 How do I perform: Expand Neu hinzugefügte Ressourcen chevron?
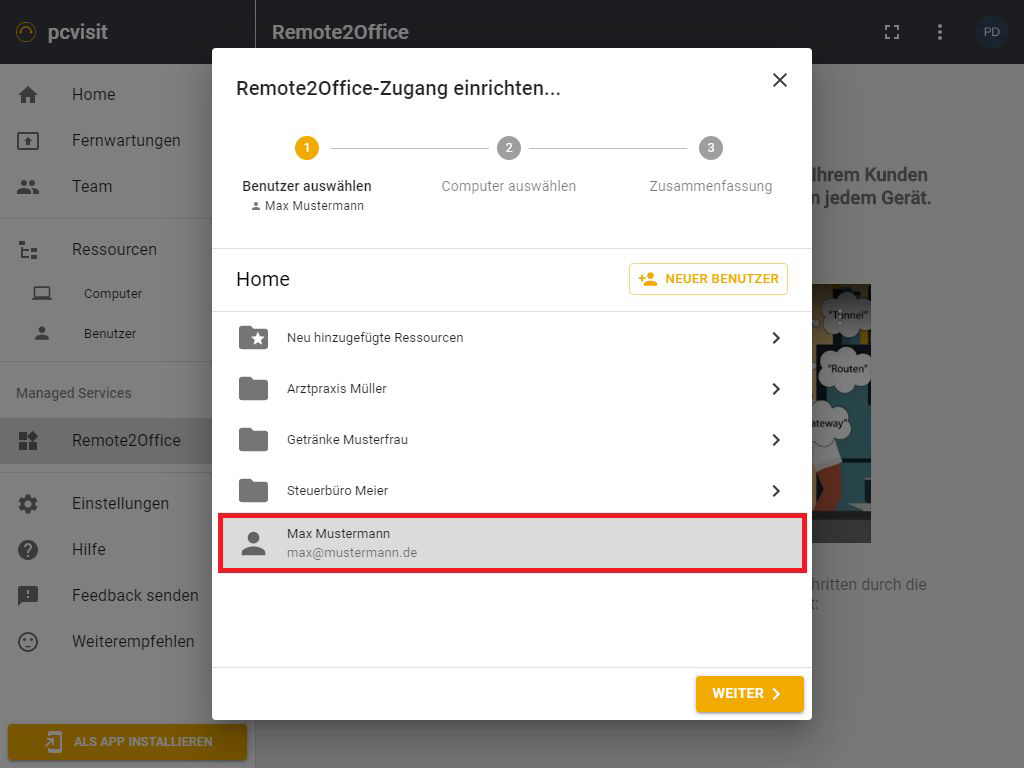(x=776, y=338)
